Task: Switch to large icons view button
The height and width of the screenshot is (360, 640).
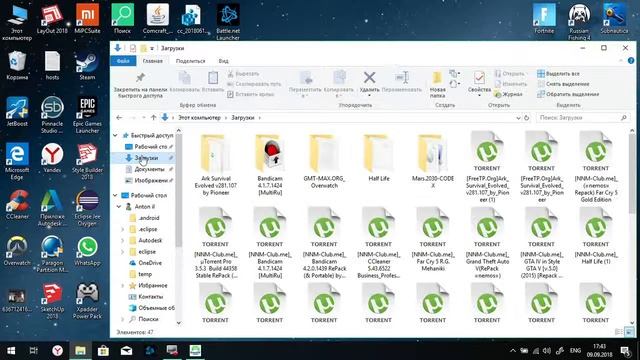Action: [629, 332]
